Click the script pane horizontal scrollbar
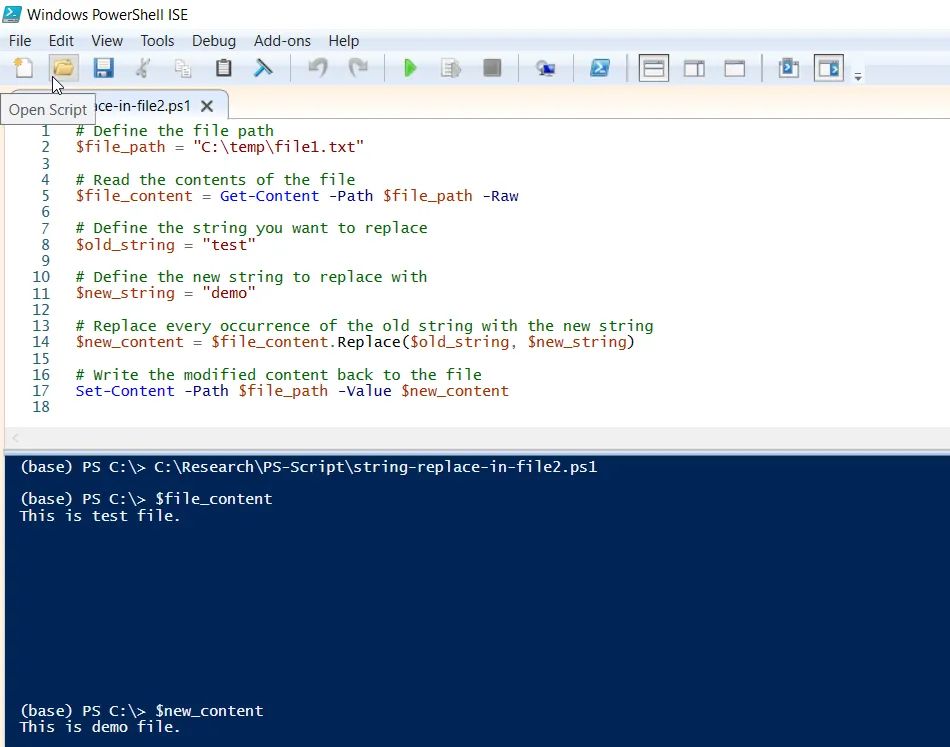 click(x=477, y=437)
